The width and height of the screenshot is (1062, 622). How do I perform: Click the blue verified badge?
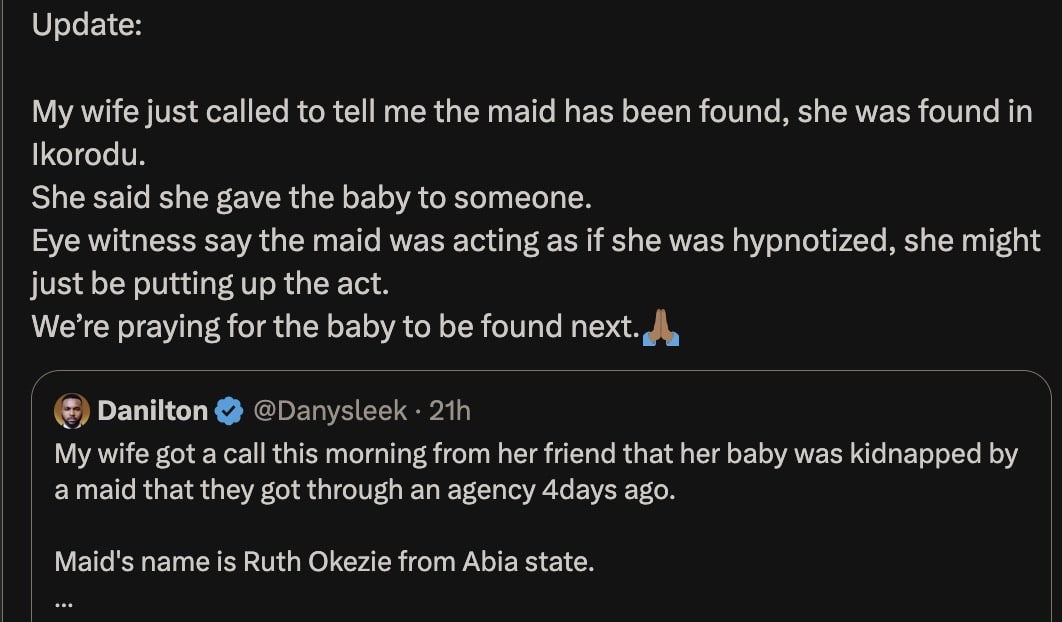click(x=229, y=410)
